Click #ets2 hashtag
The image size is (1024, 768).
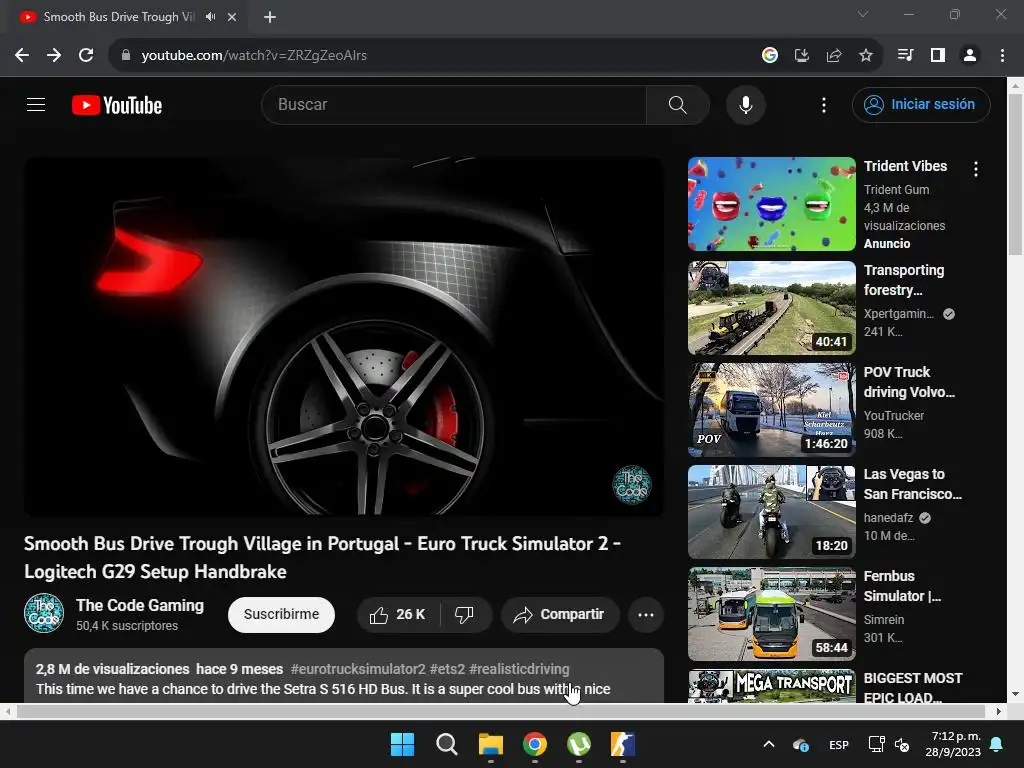[x=447, y=669]
